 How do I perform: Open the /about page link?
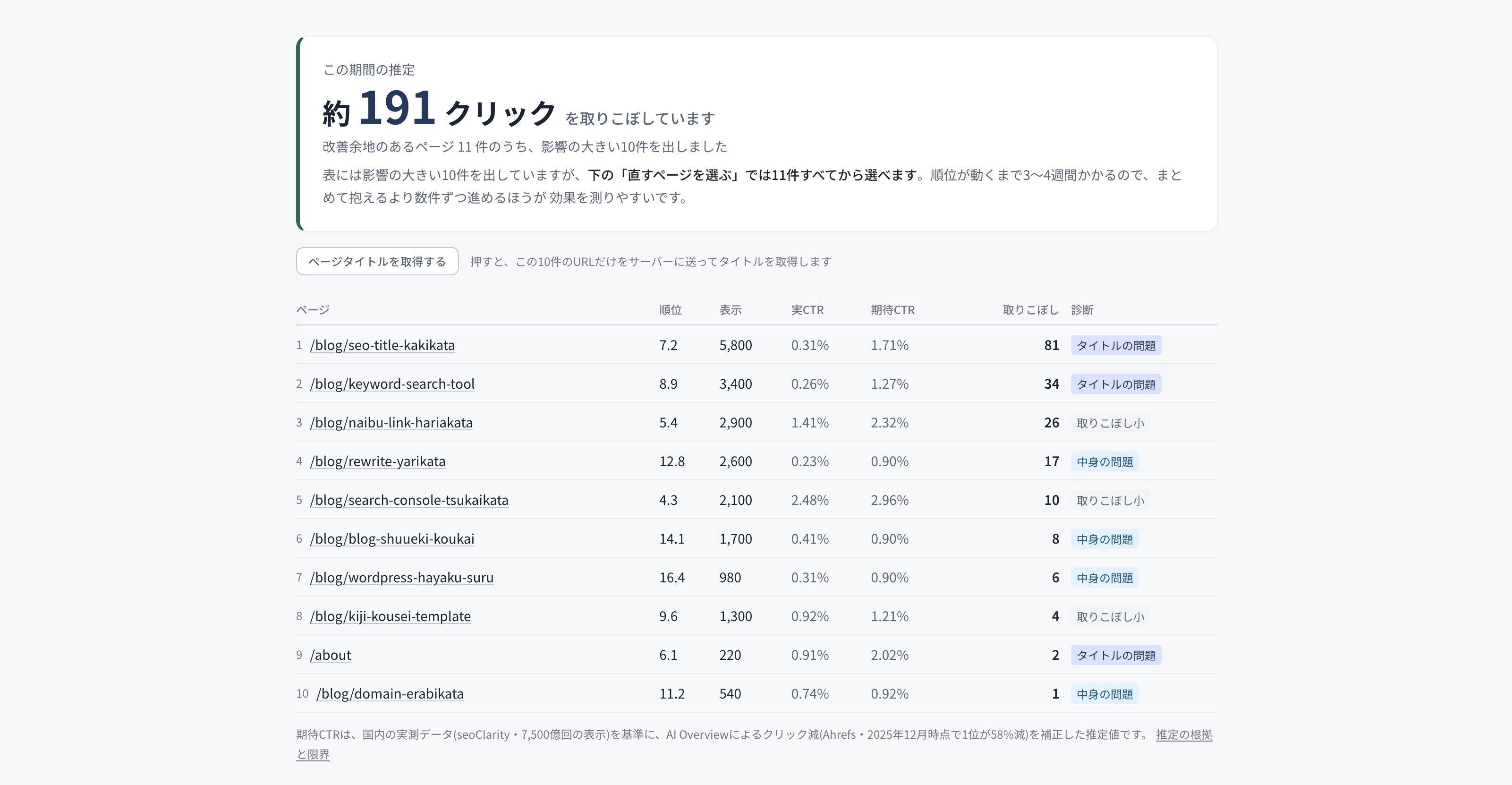coord(331,655)
